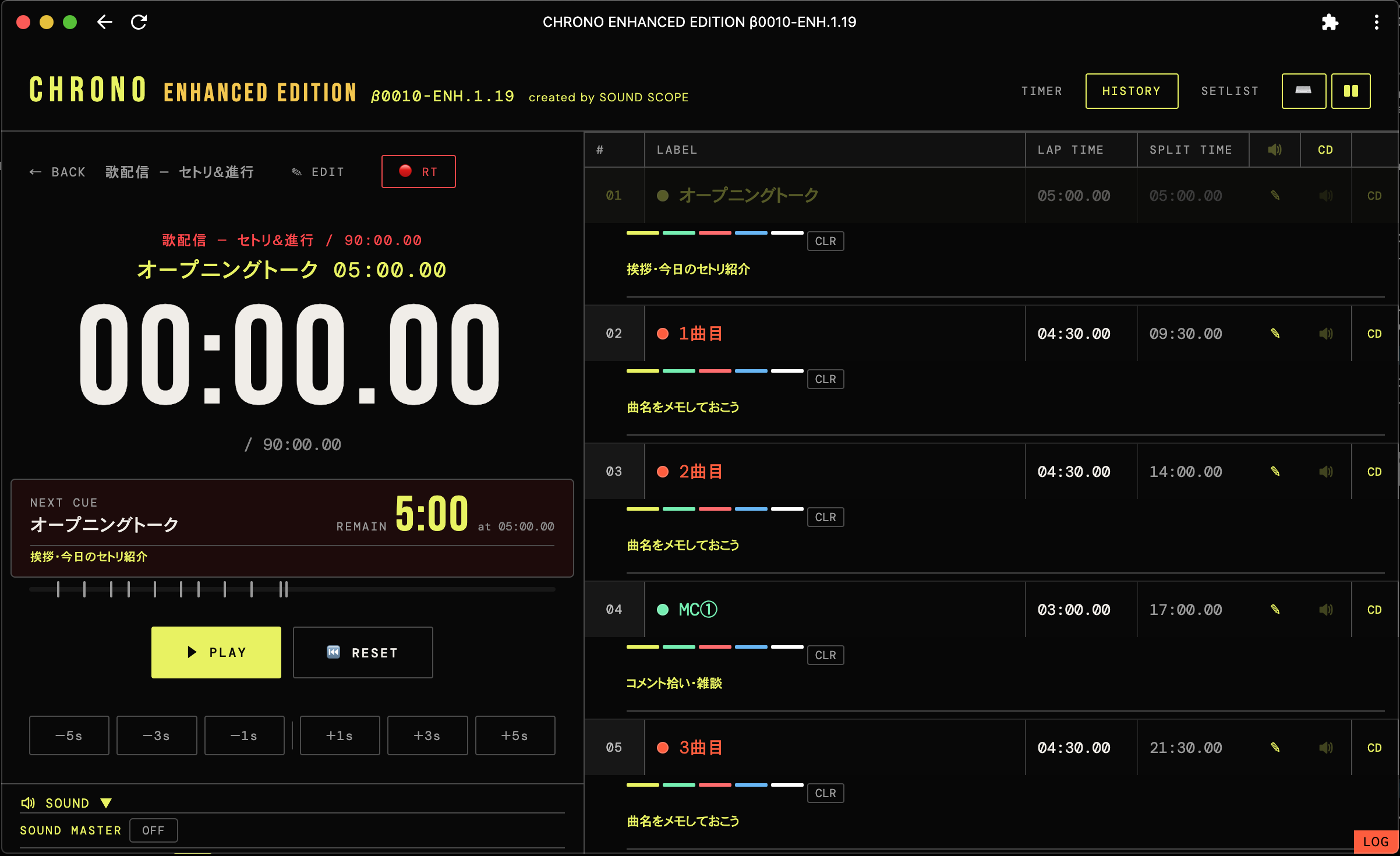
Task: Click the pencil edit icon for MC① row
Action: [x=1275, y=609]
